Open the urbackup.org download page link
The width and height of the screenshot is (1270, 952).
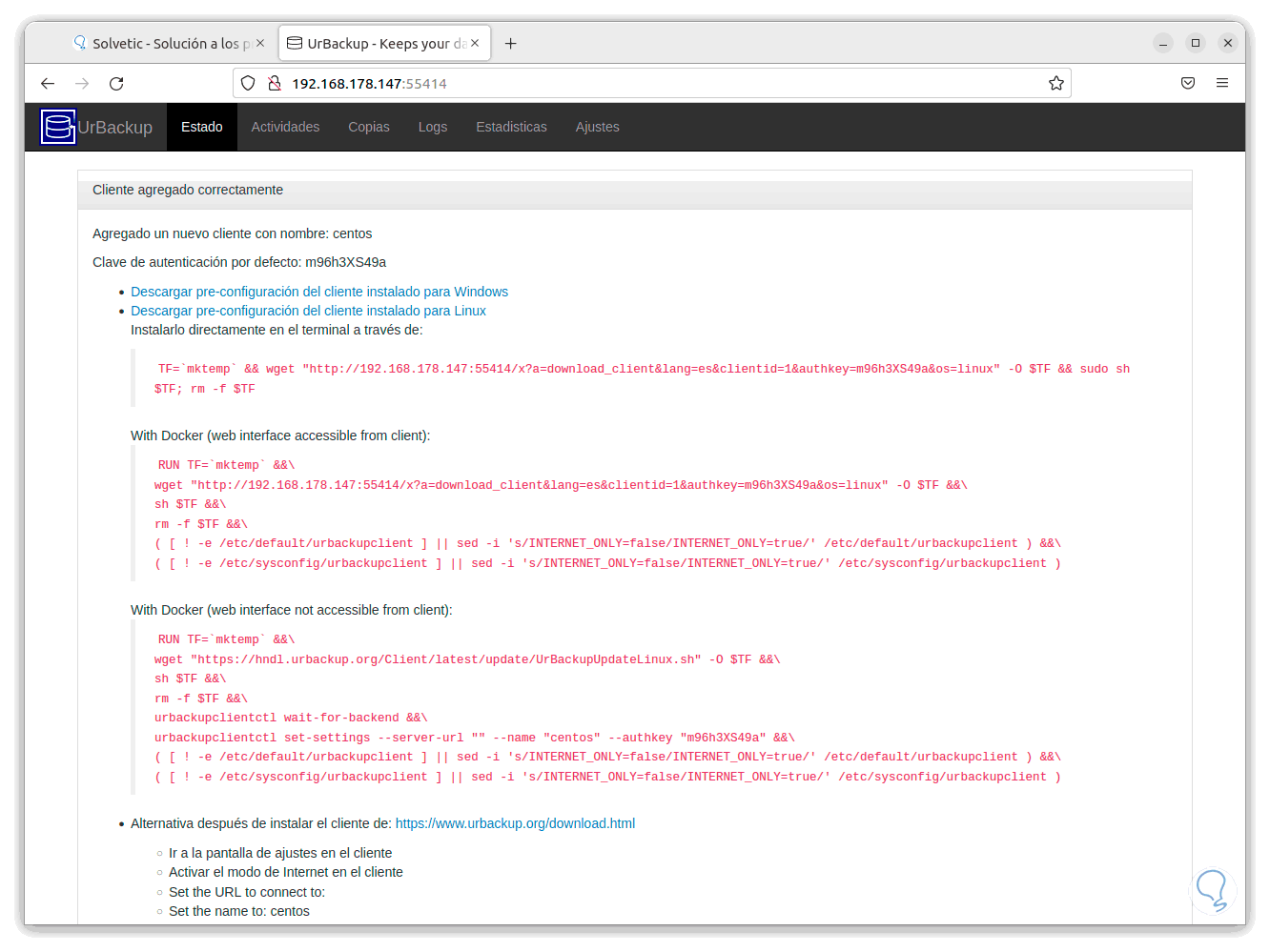[x=515, y=823]
